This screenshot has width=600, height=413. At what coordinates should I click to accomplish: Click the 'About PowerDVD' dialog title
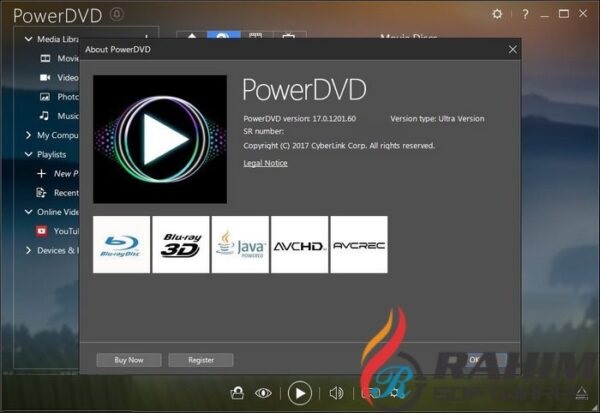pyautogui.click(x=118, y=49)
